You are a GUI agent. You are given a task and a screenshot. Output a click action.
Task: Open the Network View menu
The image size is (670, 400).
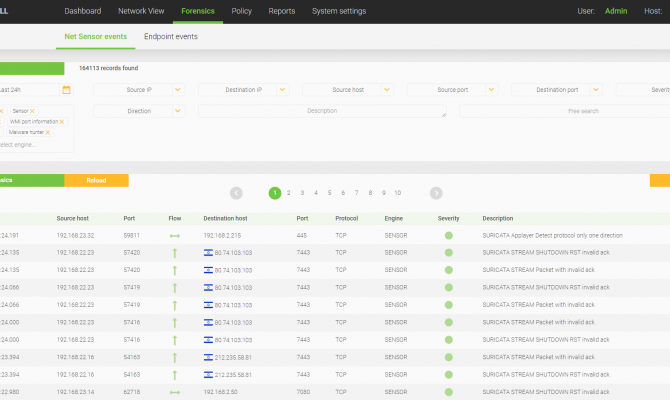coord(141,11)
